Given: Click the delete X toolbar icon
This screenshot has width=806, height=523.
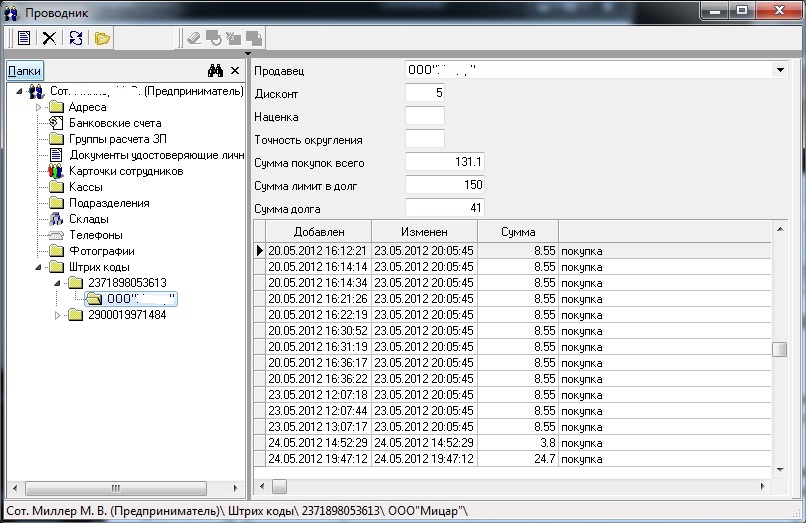Looking at the screenshot, I should (x=49, y=38).
